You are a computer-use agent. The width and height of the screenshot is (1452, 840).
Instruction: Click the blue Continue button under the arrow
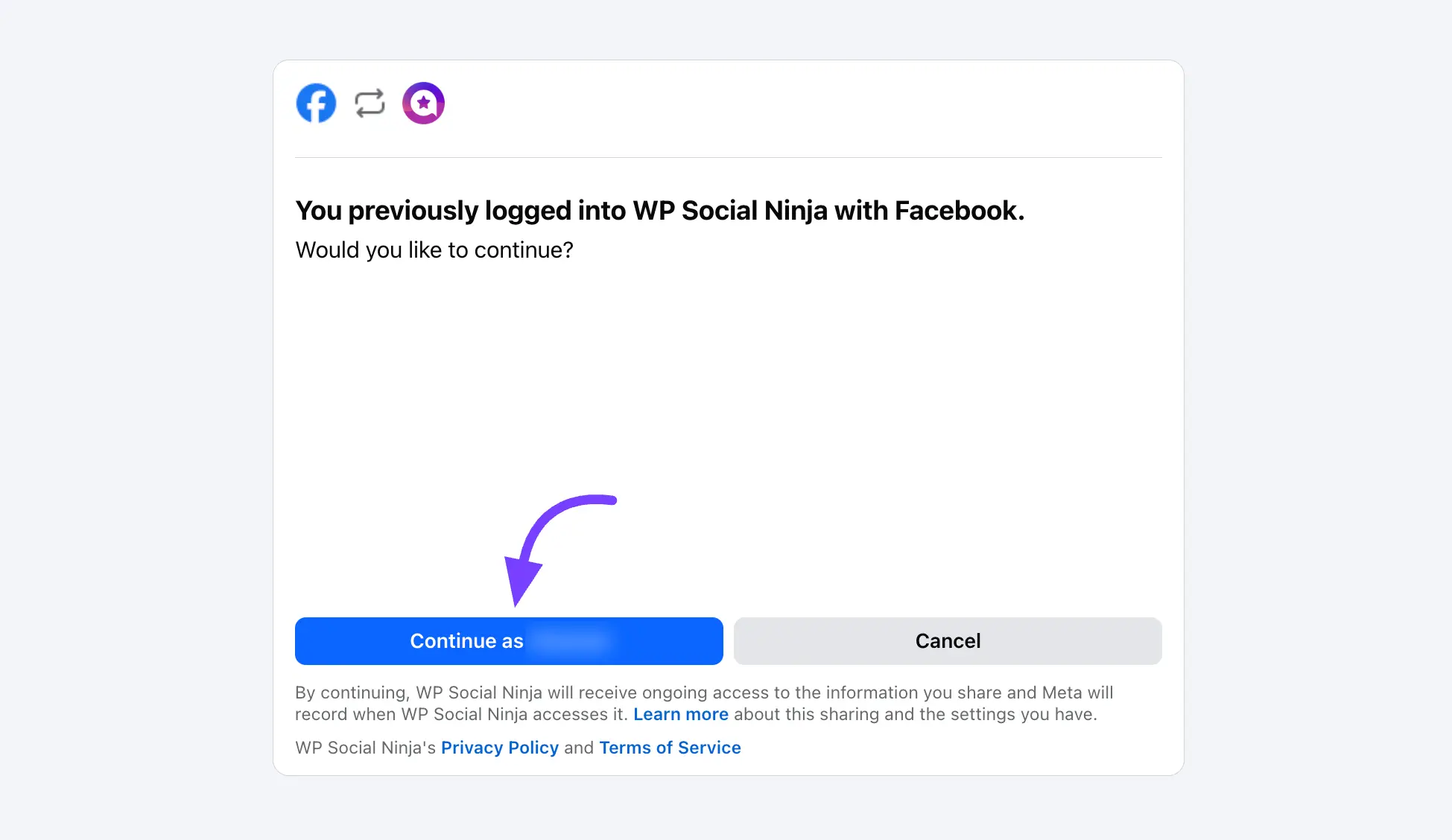pyautogui.click(x=509, y=640)
